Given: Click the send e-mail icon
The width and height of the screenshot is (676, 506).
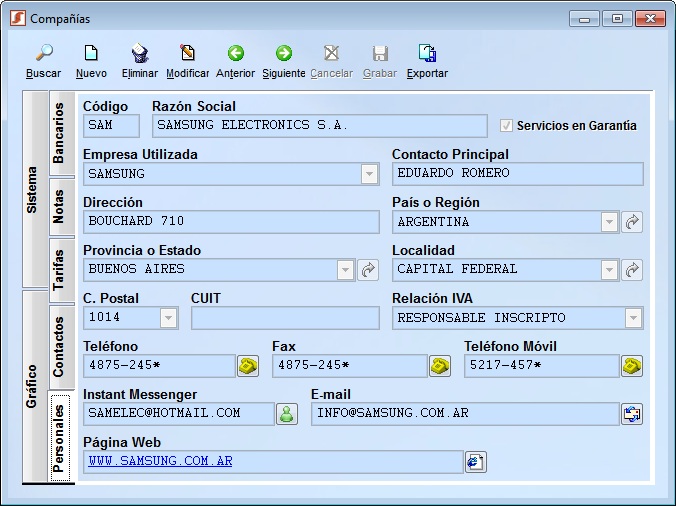Looking at the screenshot, I should [632, 414].
